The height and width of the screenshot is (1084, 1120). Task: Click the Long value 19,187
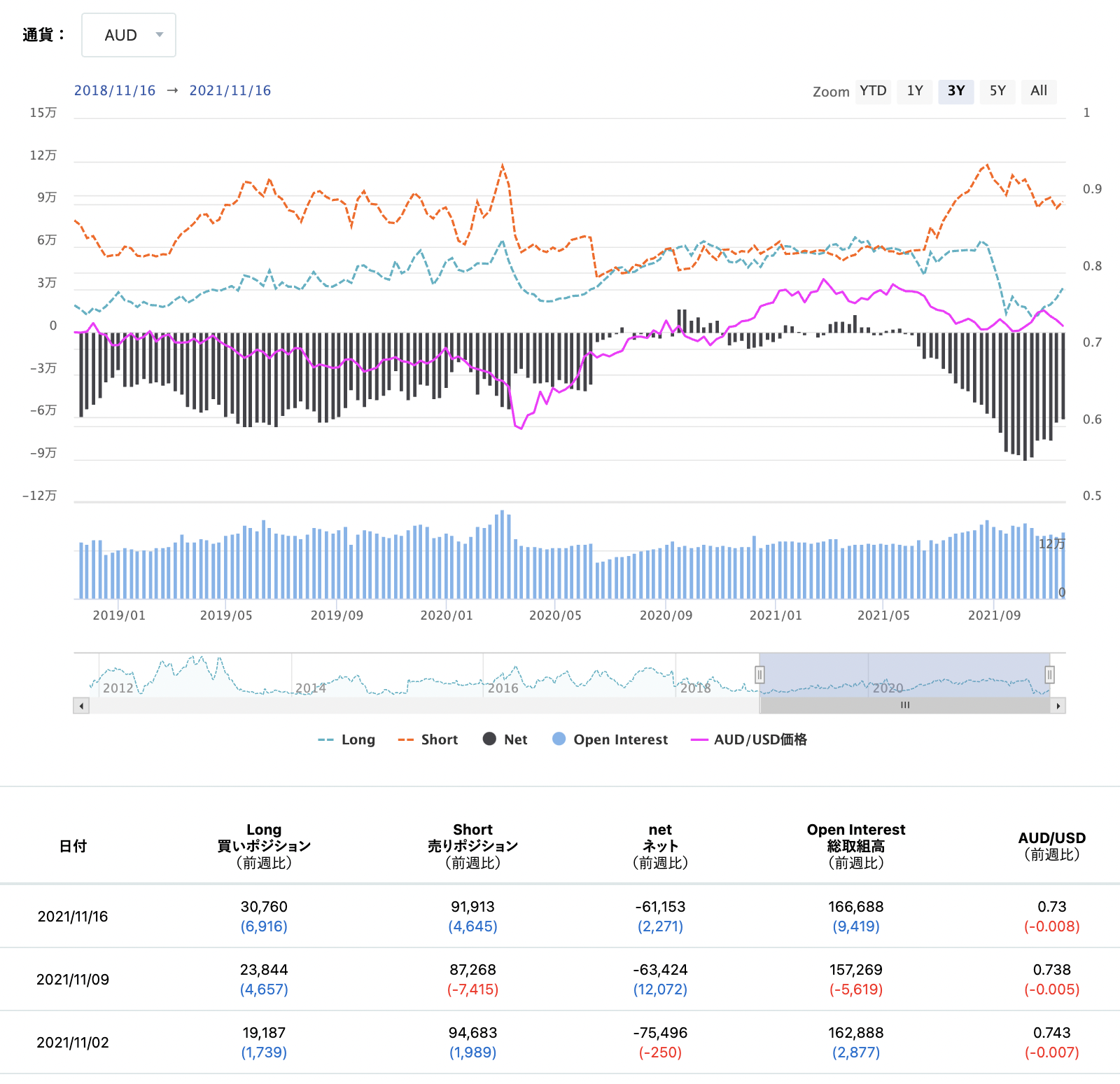(264, 1033)
